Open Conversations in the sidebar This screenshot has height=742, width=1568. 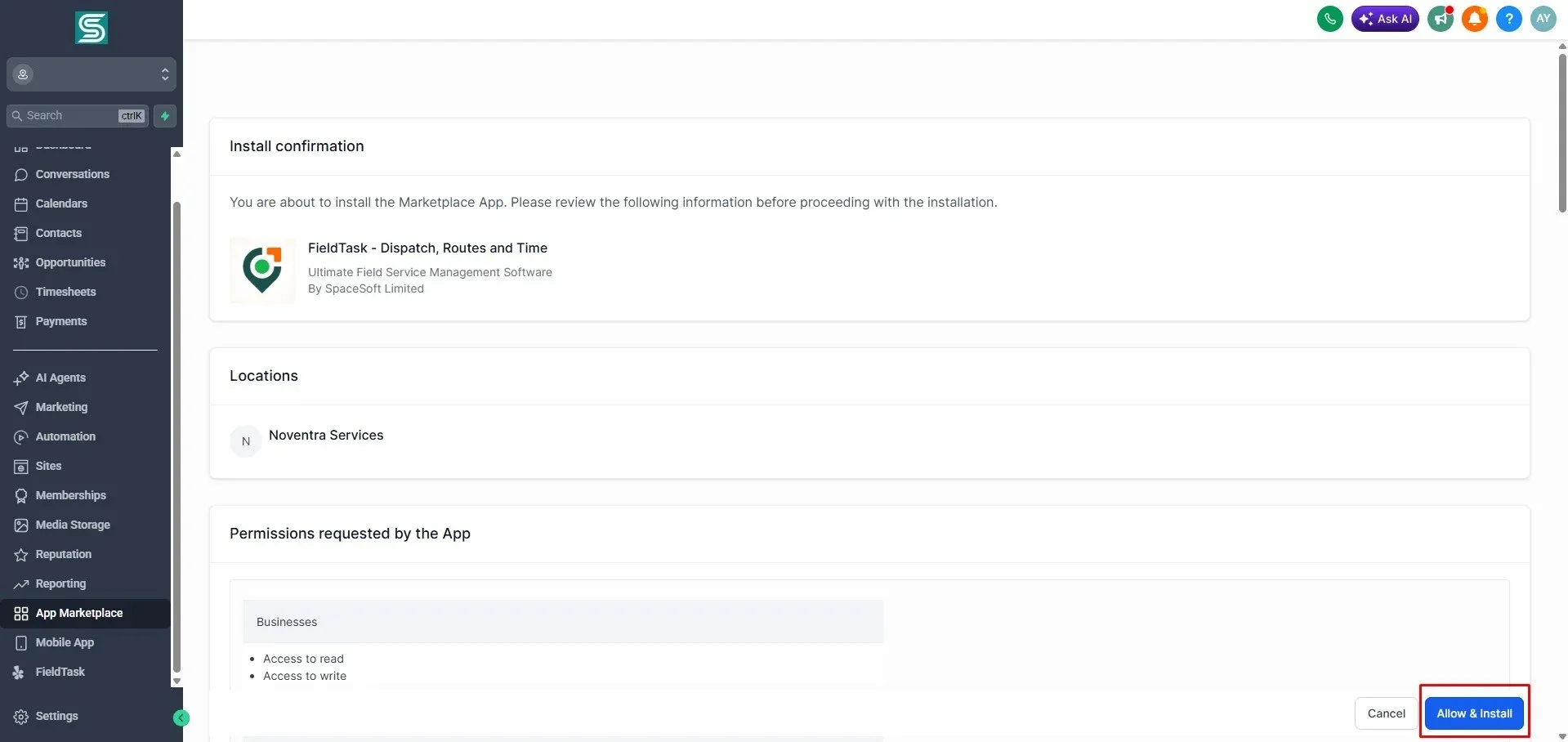[x=85, y=175]
